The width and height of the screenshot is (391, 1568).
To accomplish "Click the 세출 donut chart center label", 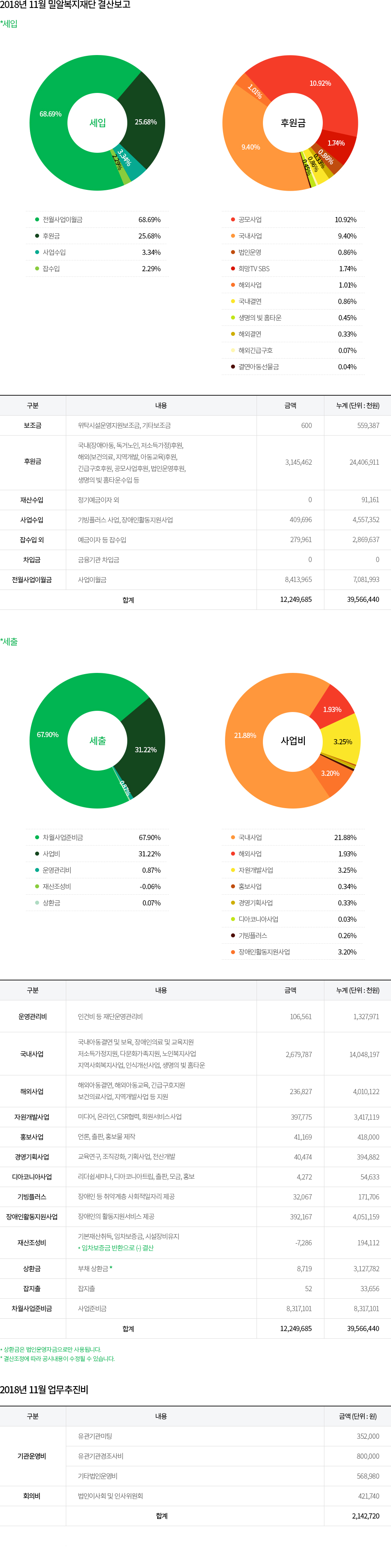I will (97, 741).
